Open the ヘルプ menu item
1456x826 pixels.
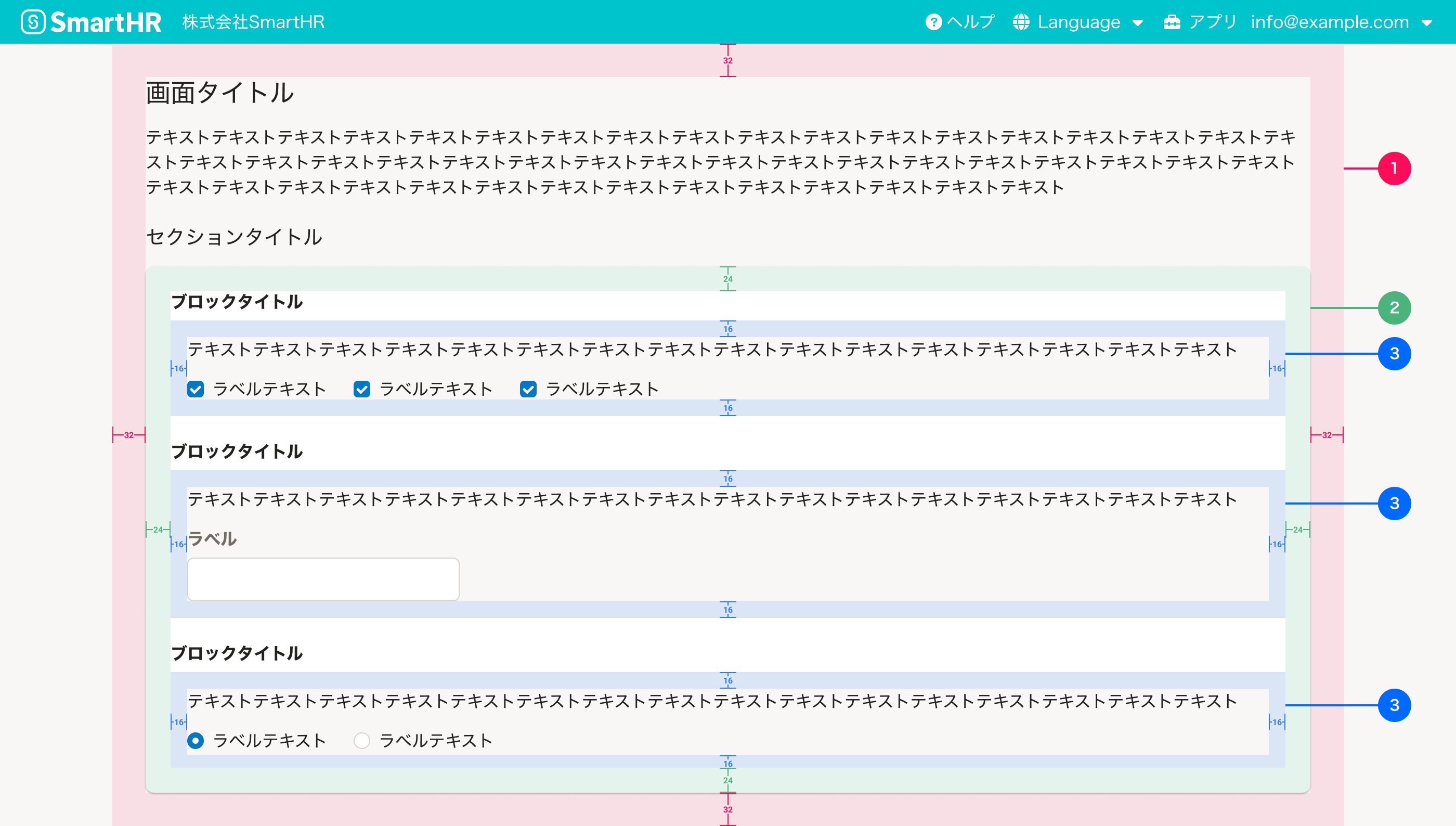coord(970,22)
